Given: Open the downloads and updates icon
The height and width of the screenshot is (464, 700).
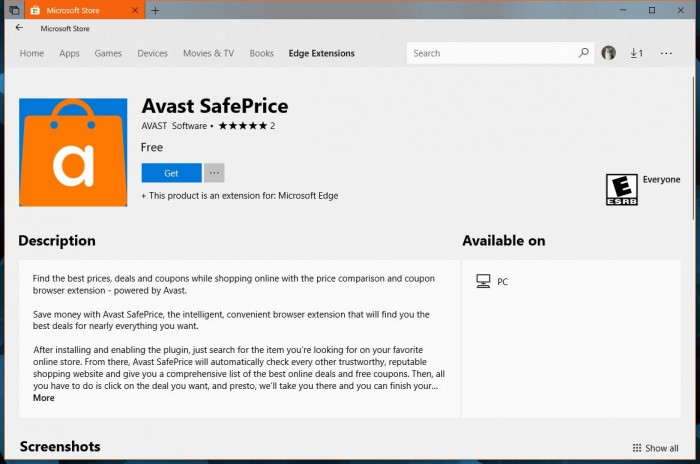Looking at the screenshot, I should pos(636,53).
